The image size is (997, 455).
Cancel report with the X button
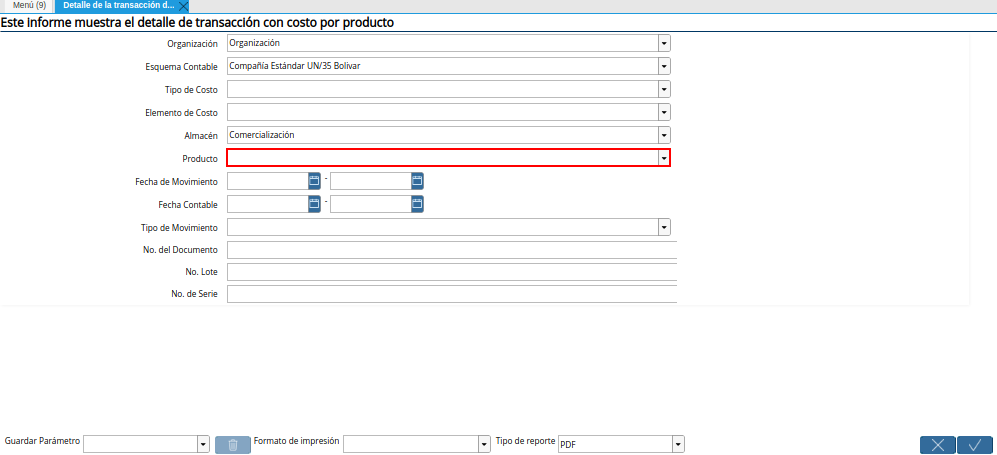937,445
